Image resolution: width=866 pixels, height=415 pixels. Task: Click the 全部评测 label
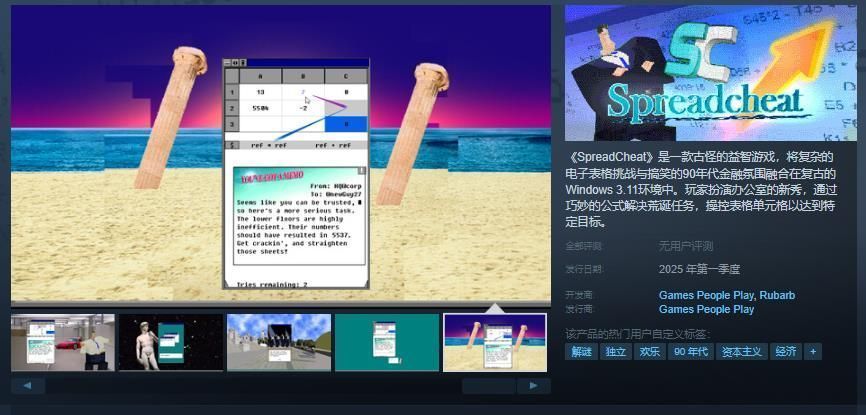[583, 246]
